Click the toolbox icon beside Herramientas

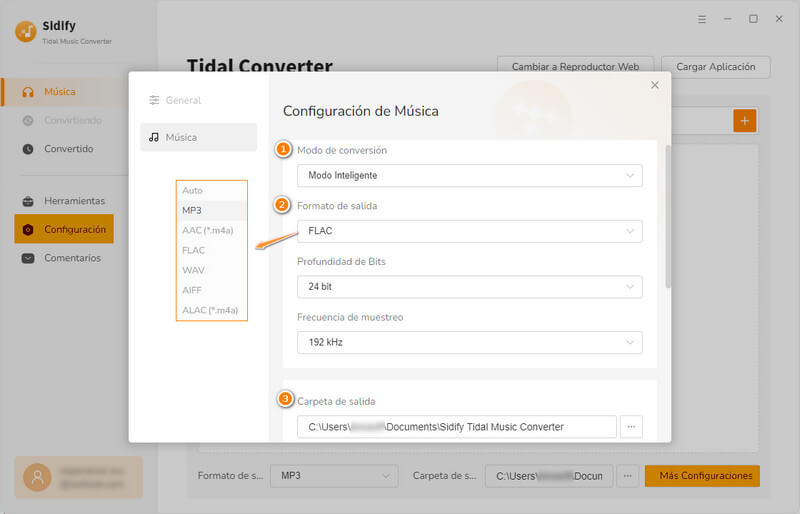pos(28,201)
